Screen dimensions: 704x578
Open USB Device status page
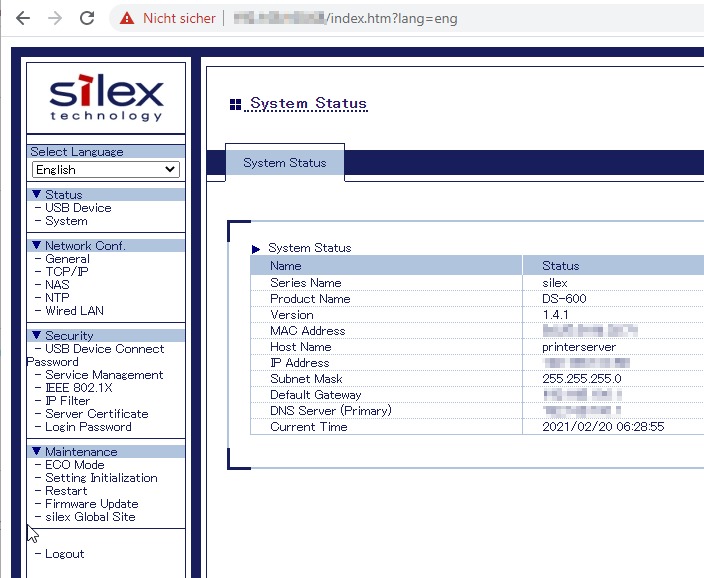(x=78, y=208)
